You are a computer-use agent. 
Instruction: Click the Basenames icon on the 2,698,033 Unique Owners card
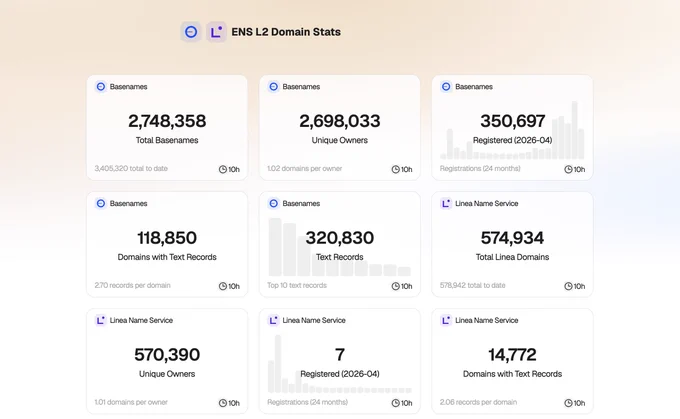[x=273, y=86]
